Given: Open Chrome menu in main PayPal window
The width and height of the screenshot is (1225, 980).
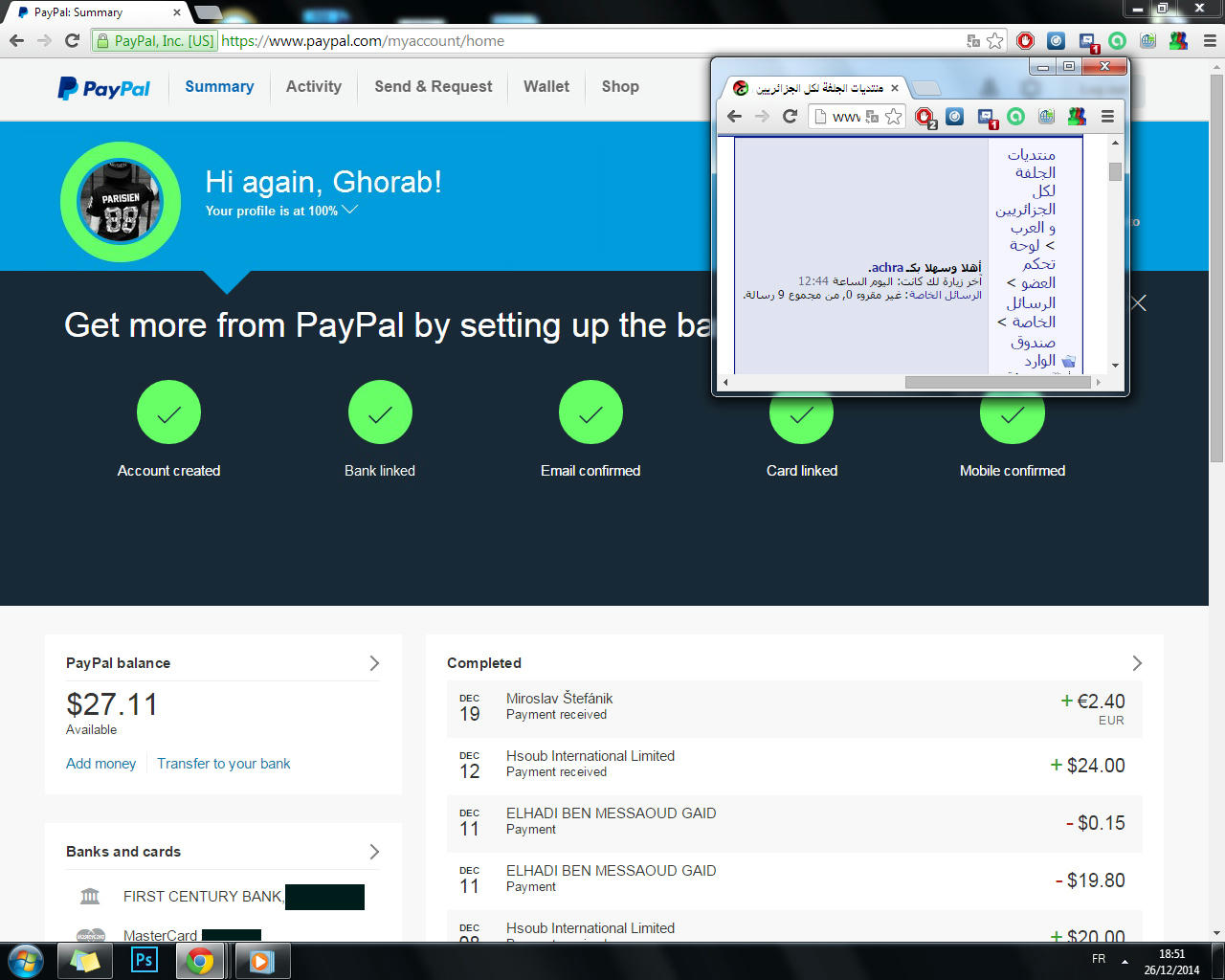Looking at the screenshot, I should [x=1210, y=40].
